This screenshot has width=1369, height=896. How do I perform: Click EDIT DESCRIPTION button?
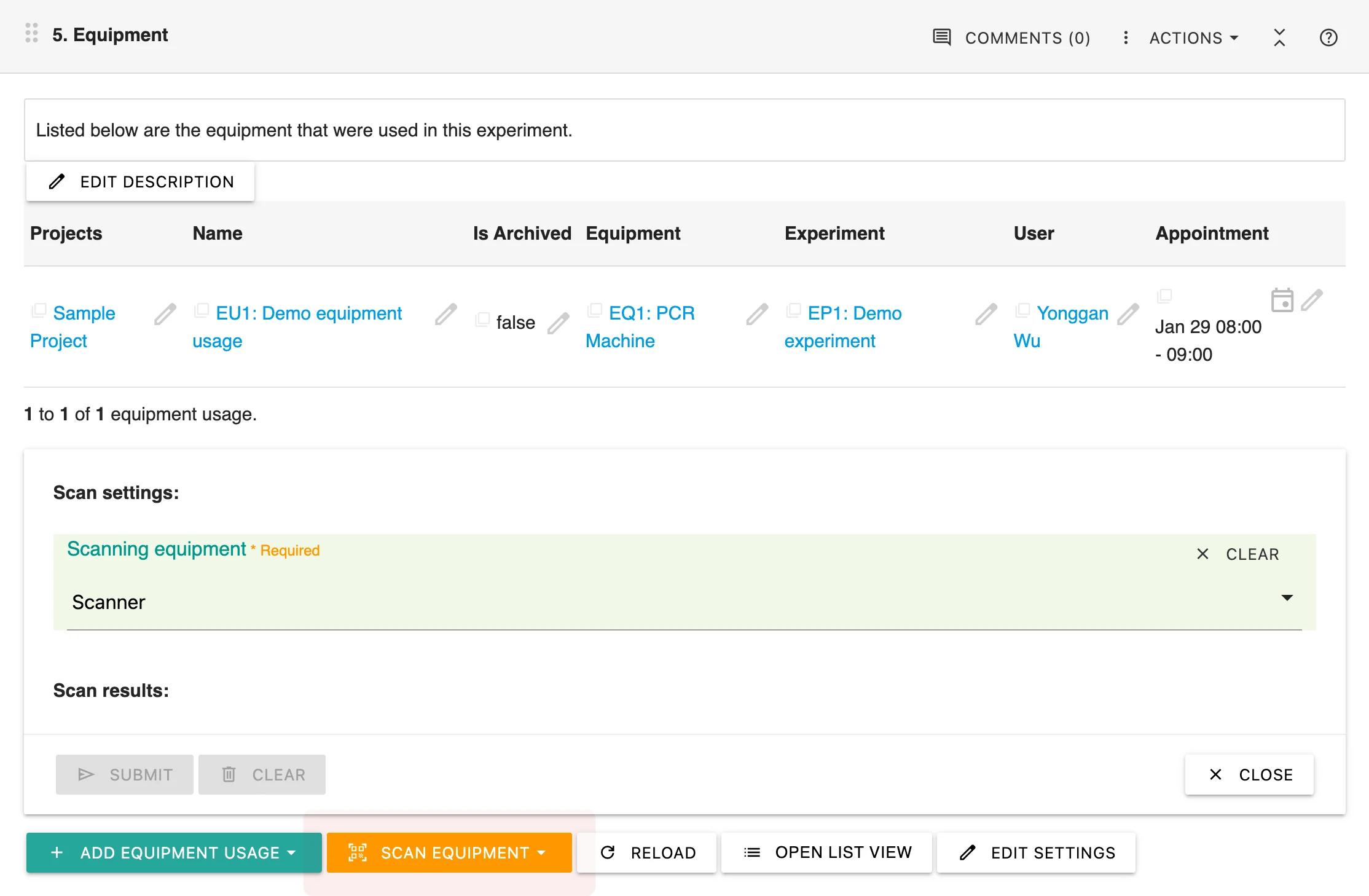pyautogui.click(x=141, y=182)
